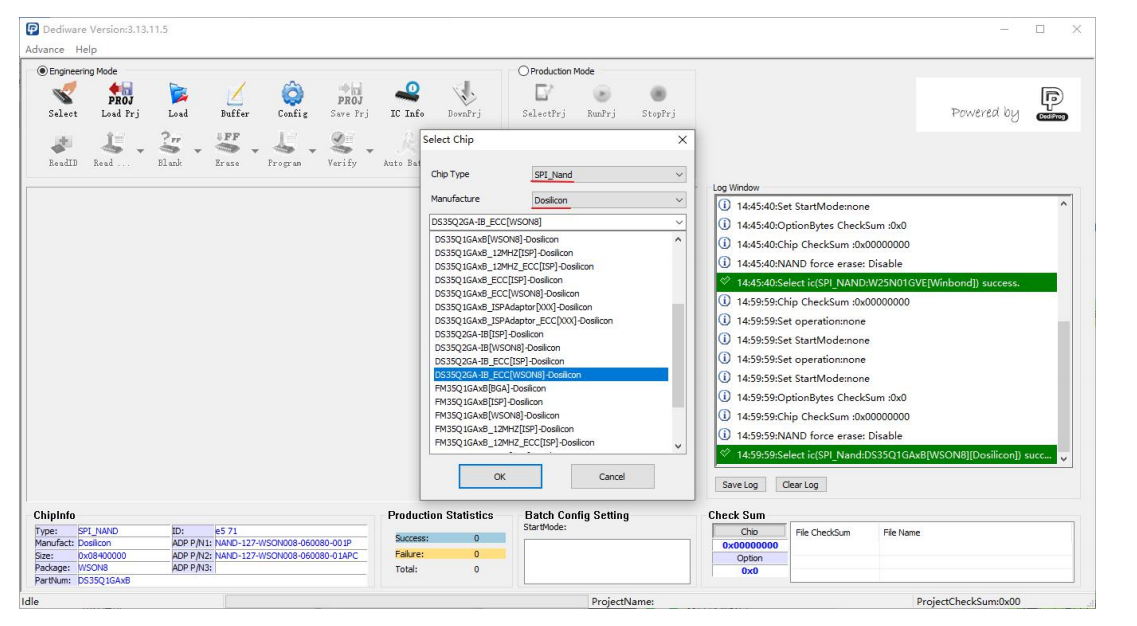Open the Manufacture dropdown
Viewport: 1137px width, 626px height.
click(x=608, y=200)
